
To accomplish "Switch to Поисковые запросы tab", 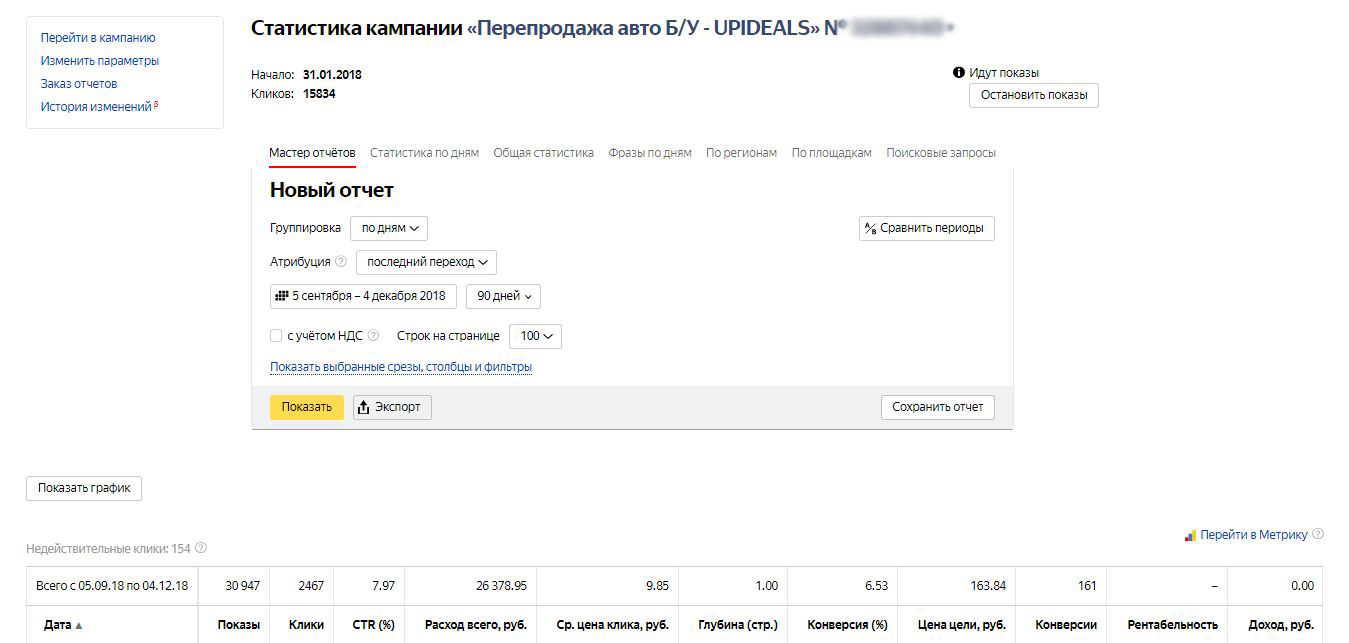I will click(x=941, y=153).
